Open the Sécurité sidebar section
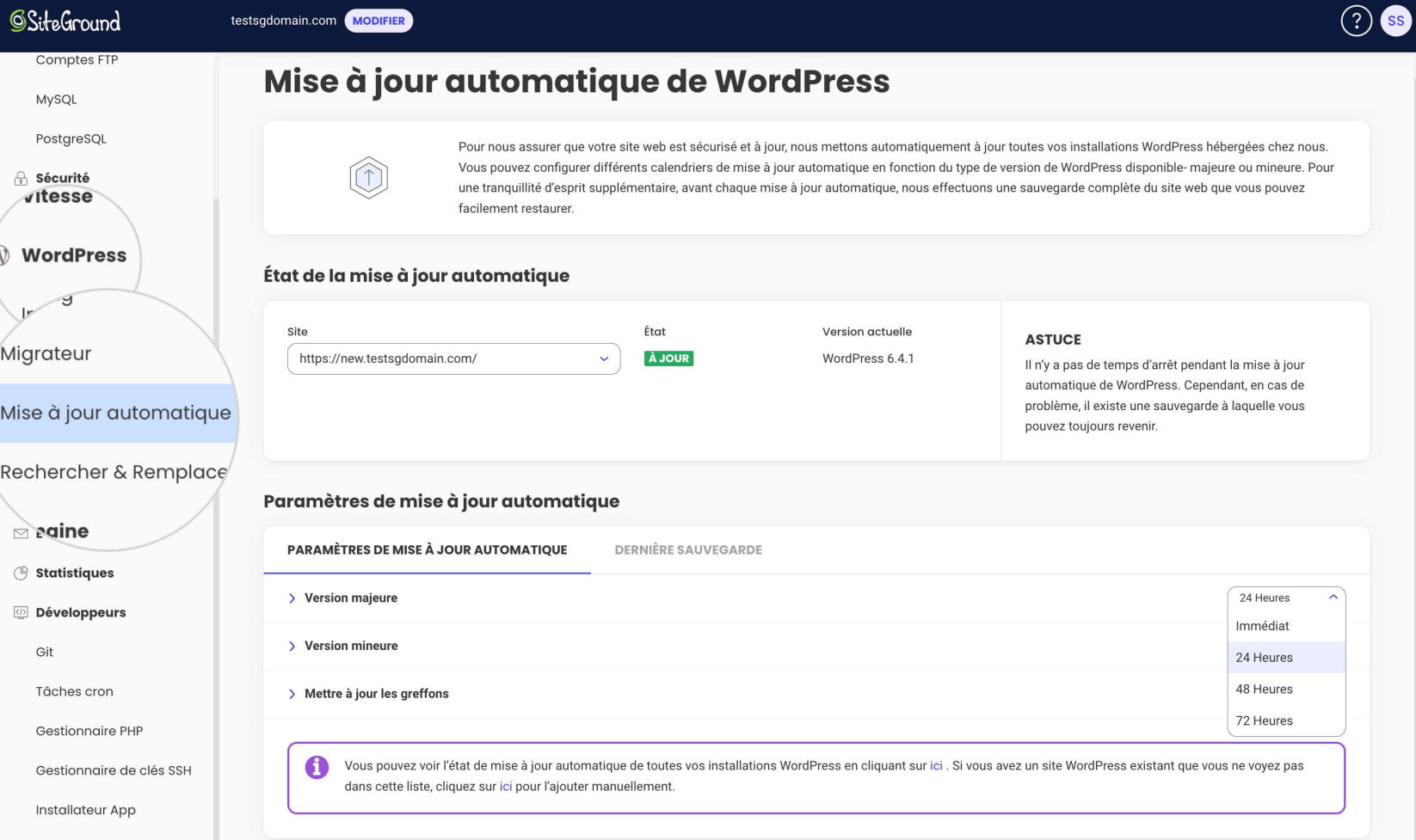The width and height of the screenshot is (1416, 840). click(63, 178)
